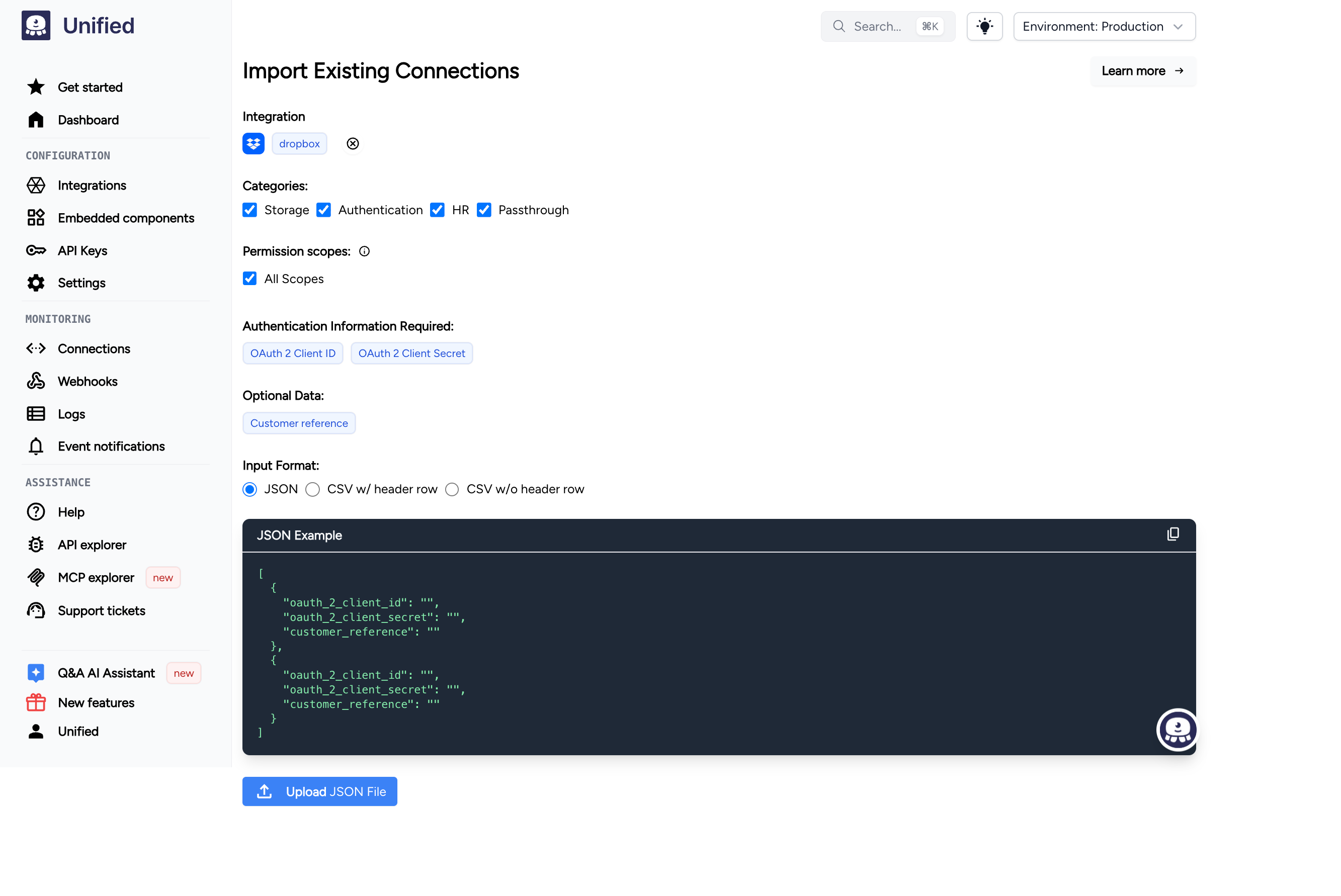
Task: Uncheck the HR category checkbox
Action: (x=437, y=210)
